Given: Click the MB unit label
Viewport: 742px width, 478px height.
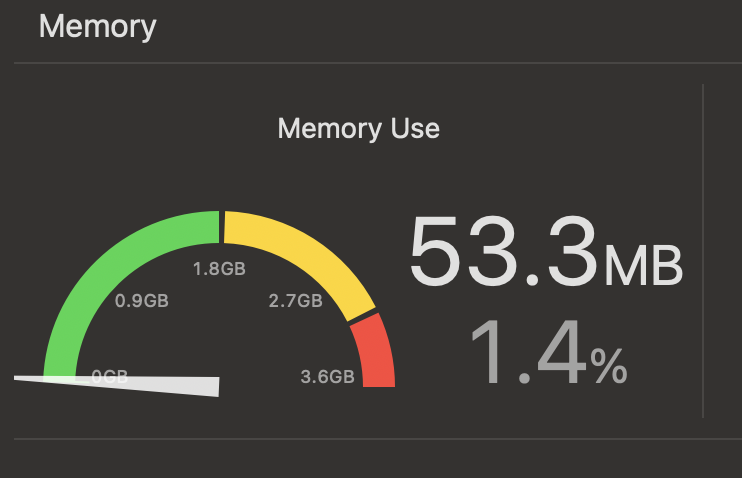Looking at the screenshot, I should click(644, 265).
